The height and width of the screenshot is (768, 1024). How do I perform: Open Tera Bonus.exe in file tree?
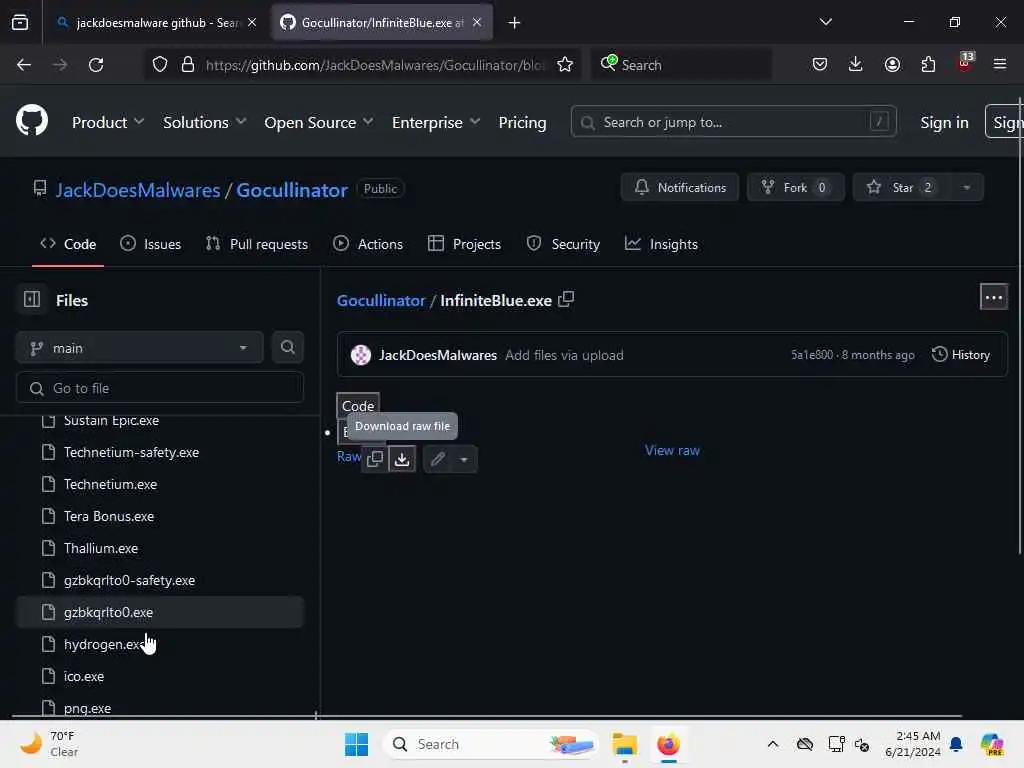160,516
